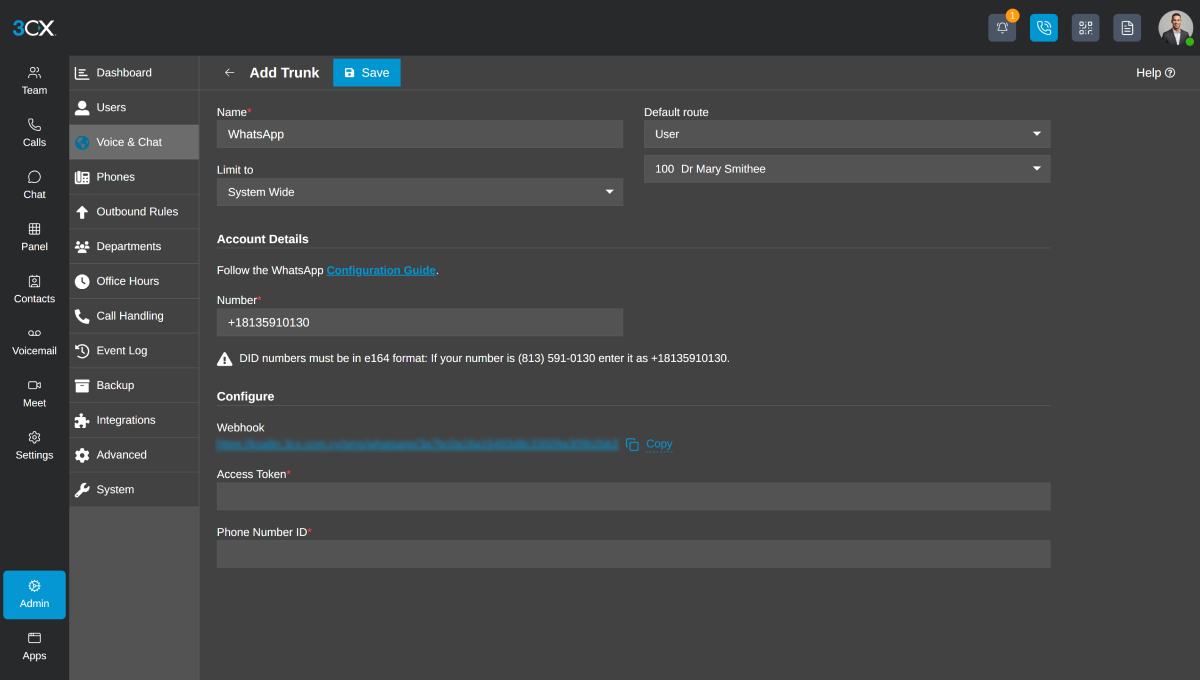Screen dimensions: 1200x680
Task: Open Voicemail section
Action: 34,341
